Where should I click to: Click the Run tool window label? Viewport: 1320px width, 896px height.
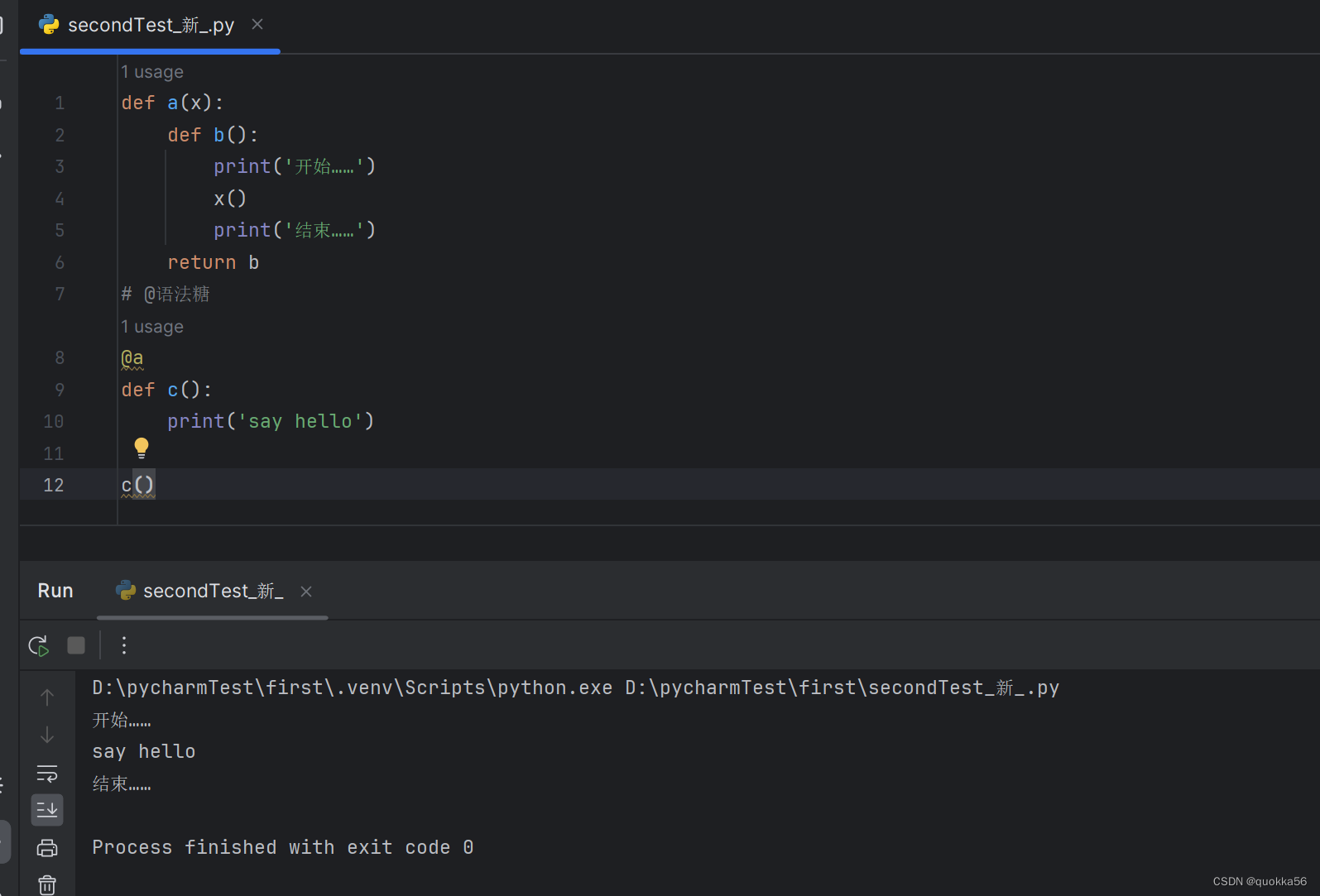[55, 591]
